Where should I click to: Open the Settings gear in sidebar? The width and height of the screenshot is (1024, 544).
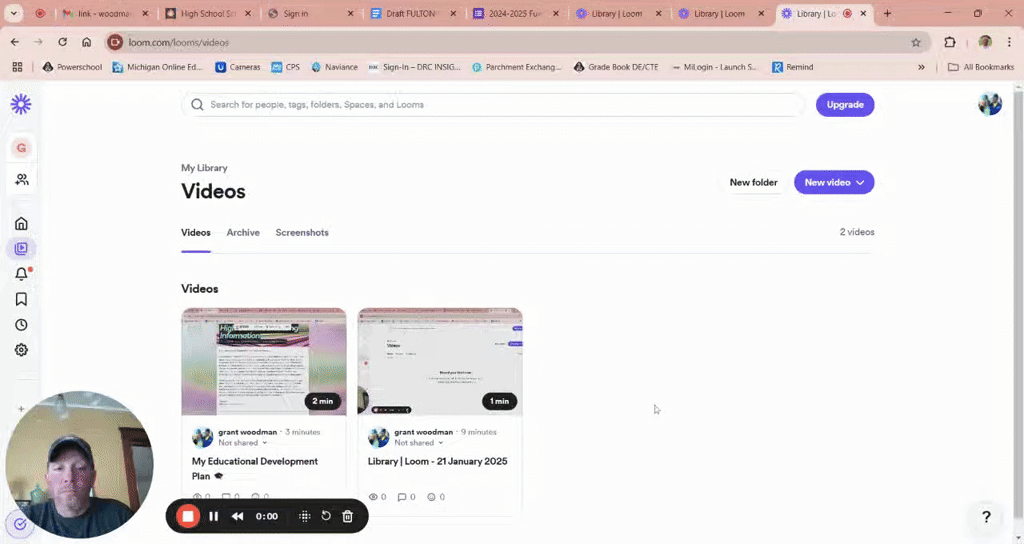pos(21,350)
